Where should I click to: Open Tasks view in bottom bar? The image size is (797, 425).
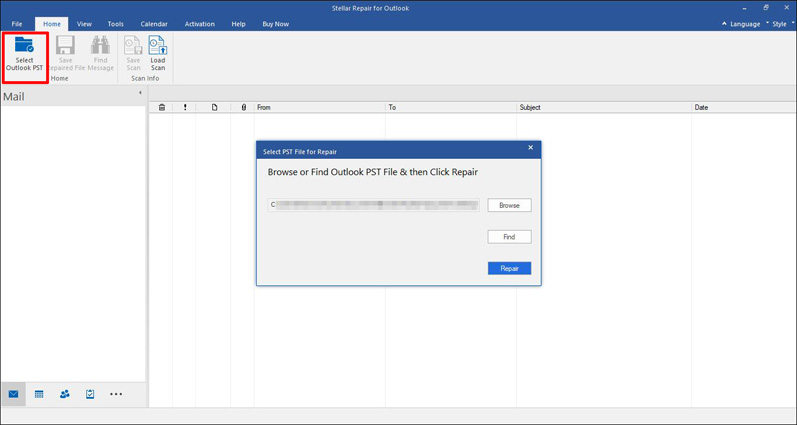pos(90,394)
